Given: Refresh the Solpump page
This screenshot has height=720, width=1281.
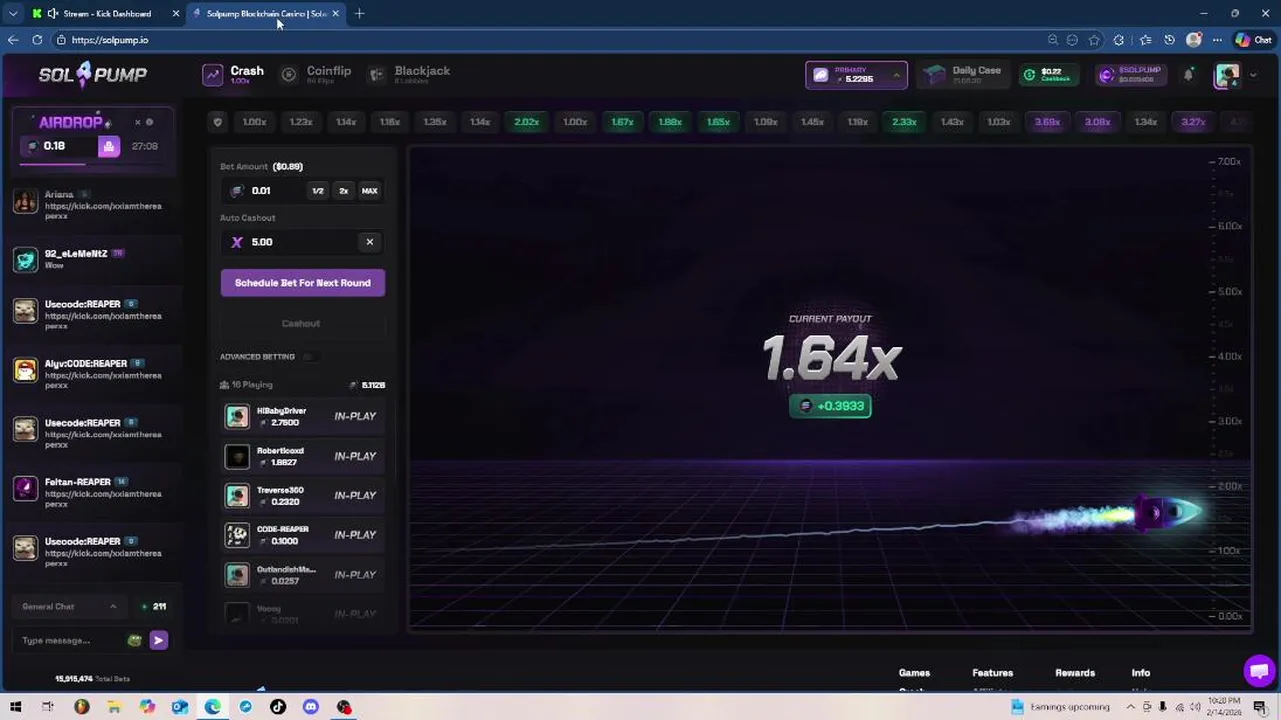Looking at the screenshot, I should pos(37,40).
